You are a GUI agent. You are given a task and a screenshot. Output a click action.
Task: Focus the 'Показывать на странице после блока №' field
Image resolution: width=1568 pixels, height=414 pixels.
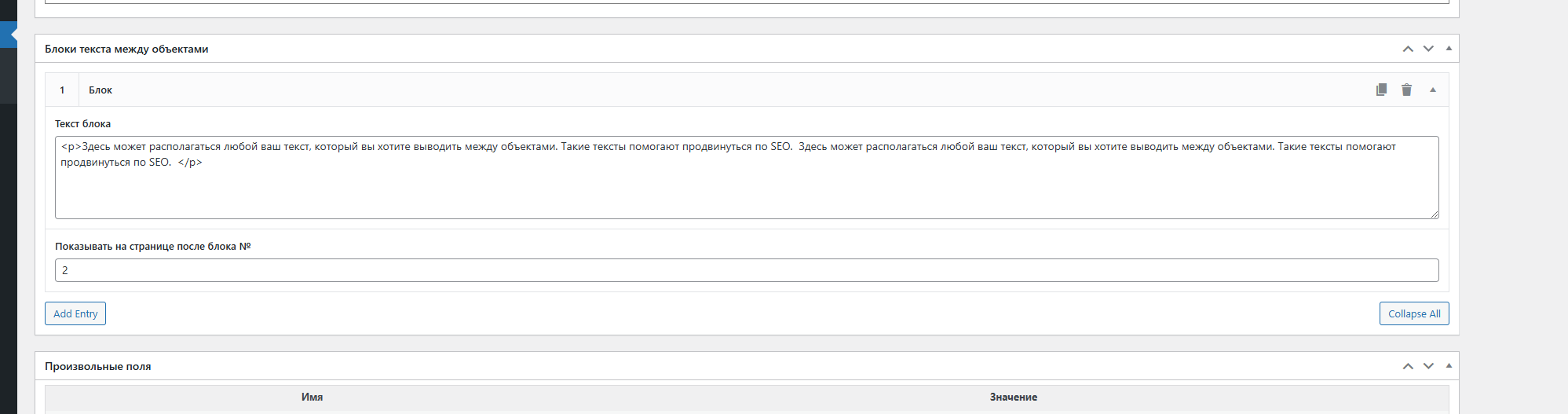[x=746, y=270]
